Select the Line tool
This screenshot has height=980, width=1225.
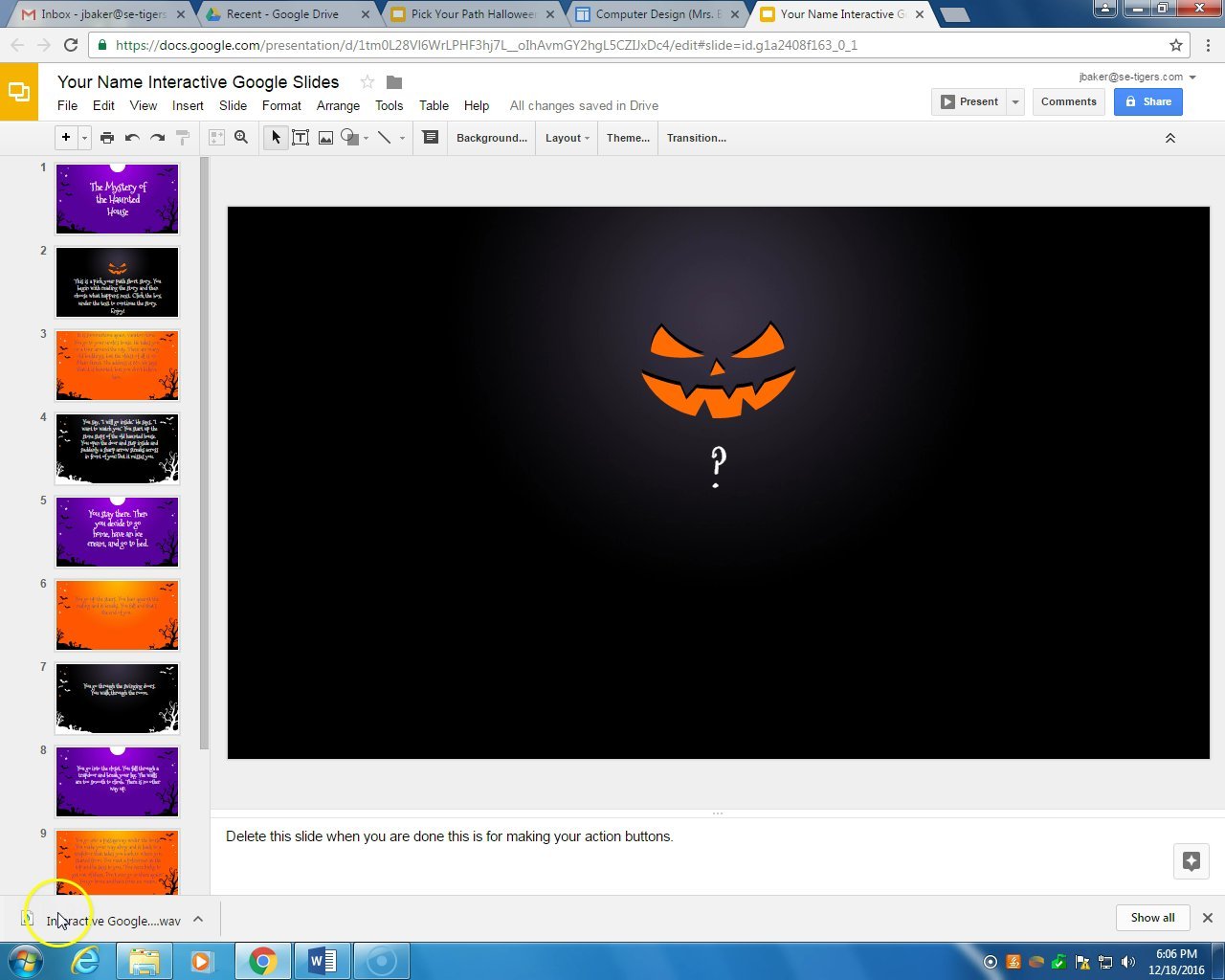point(385,138)
